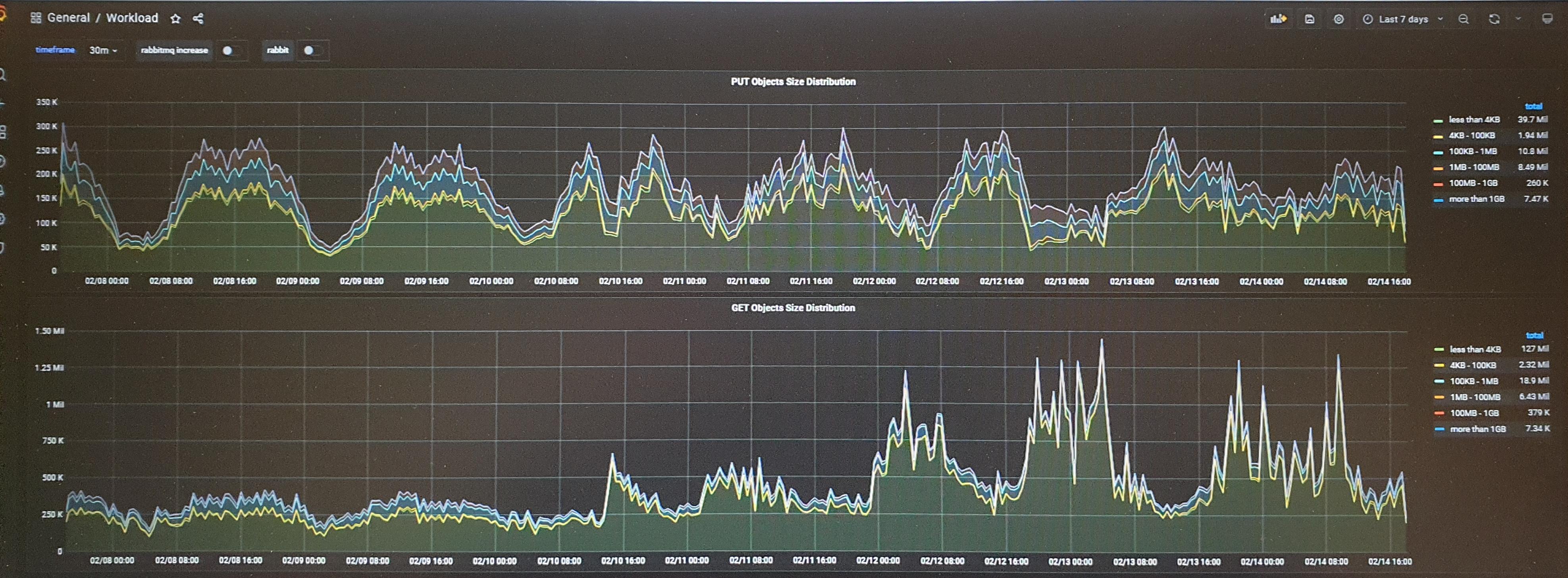Star the Workload dashboard

click(x=175, y=19)
